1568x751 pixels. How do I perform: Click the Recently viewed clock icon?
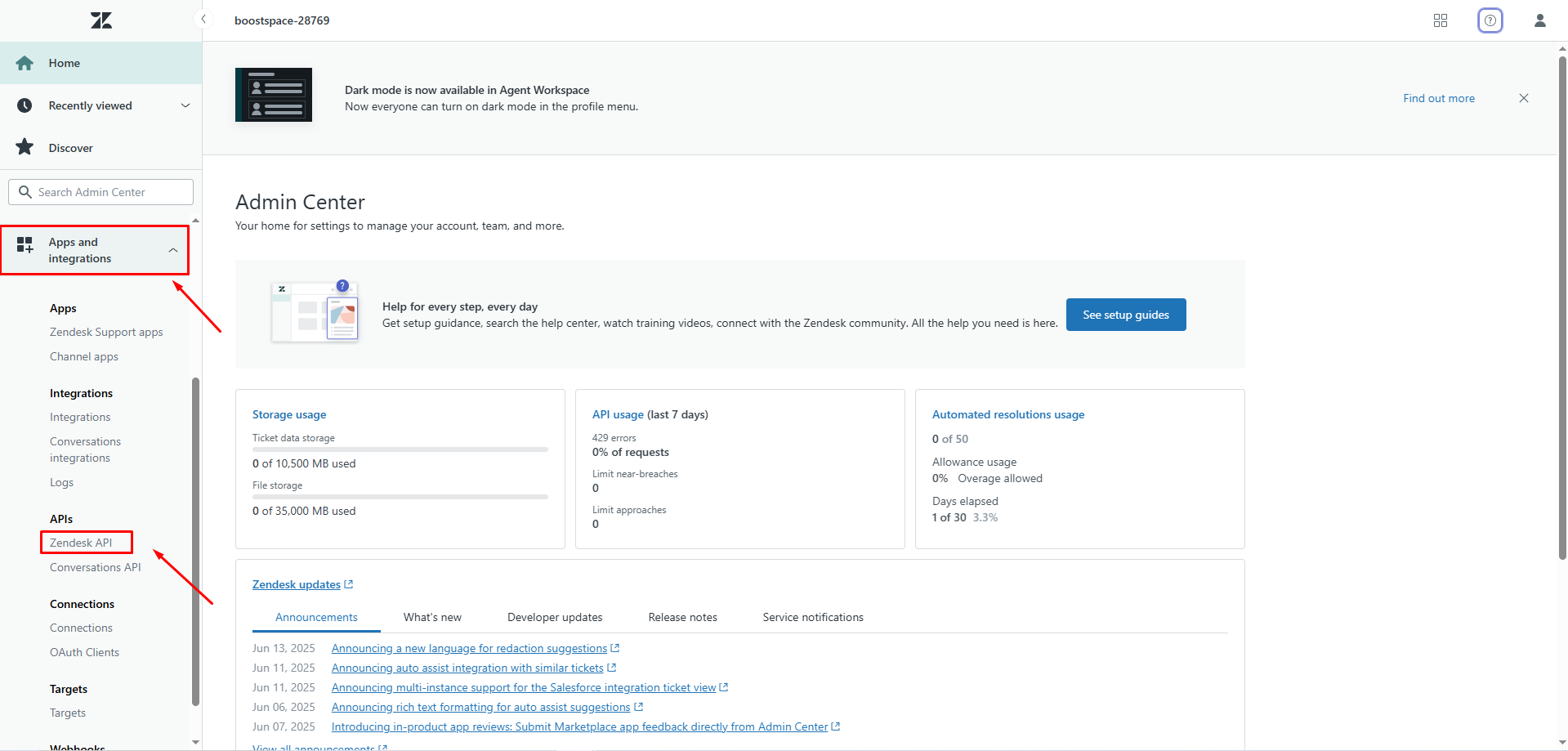(x=25, y=105)
